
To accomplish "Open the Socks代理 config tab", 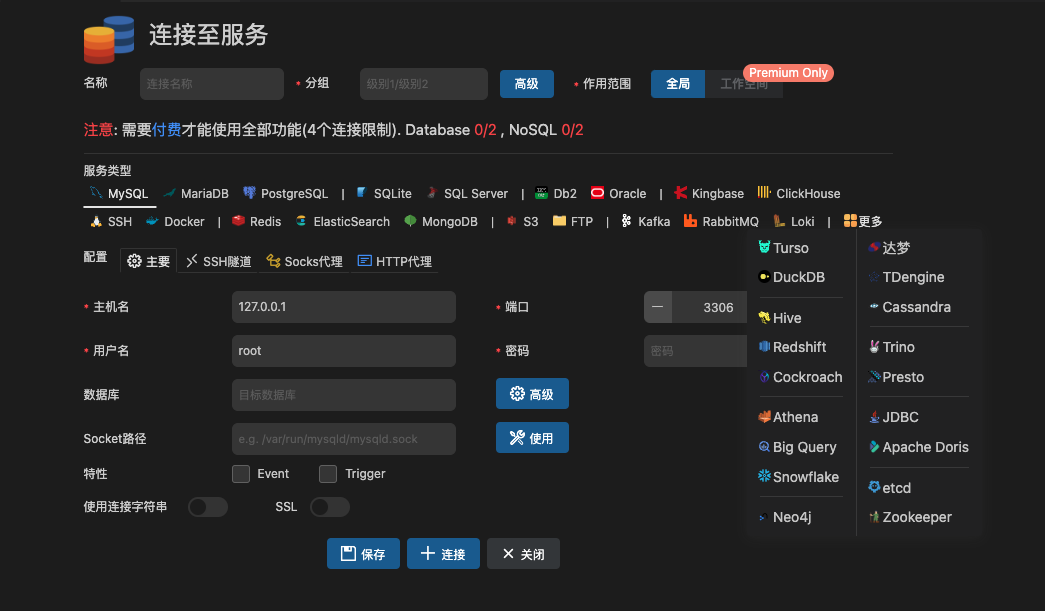I will [304, 261].
